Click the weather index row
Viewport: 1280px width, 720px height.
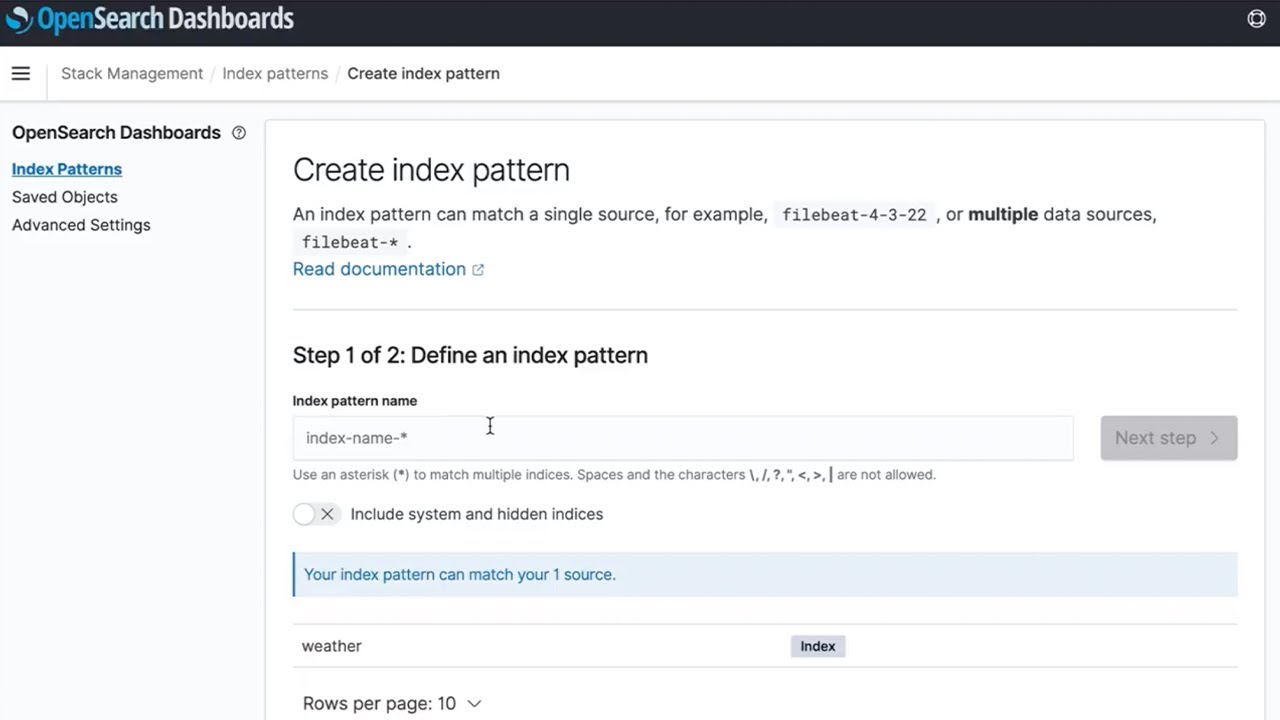pos(765,646)
